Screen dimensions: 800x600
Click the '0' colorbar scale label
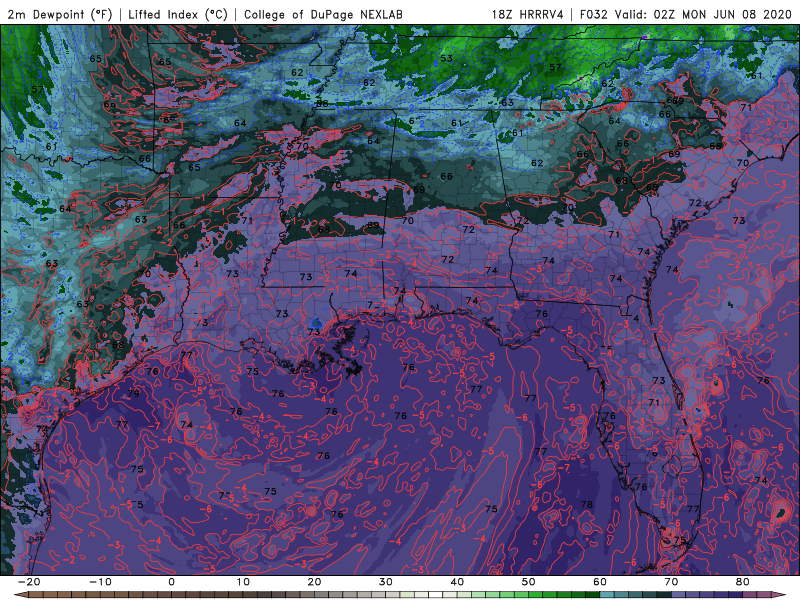[171, 582]
